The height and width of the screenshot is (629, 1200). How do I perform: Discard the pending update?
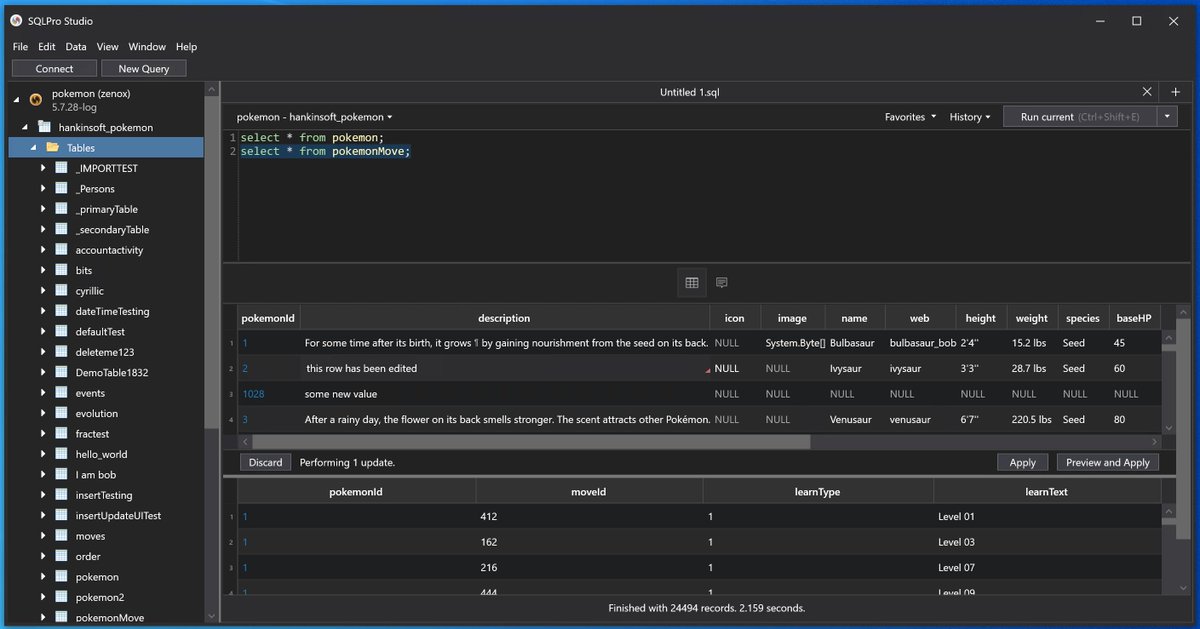266,462
